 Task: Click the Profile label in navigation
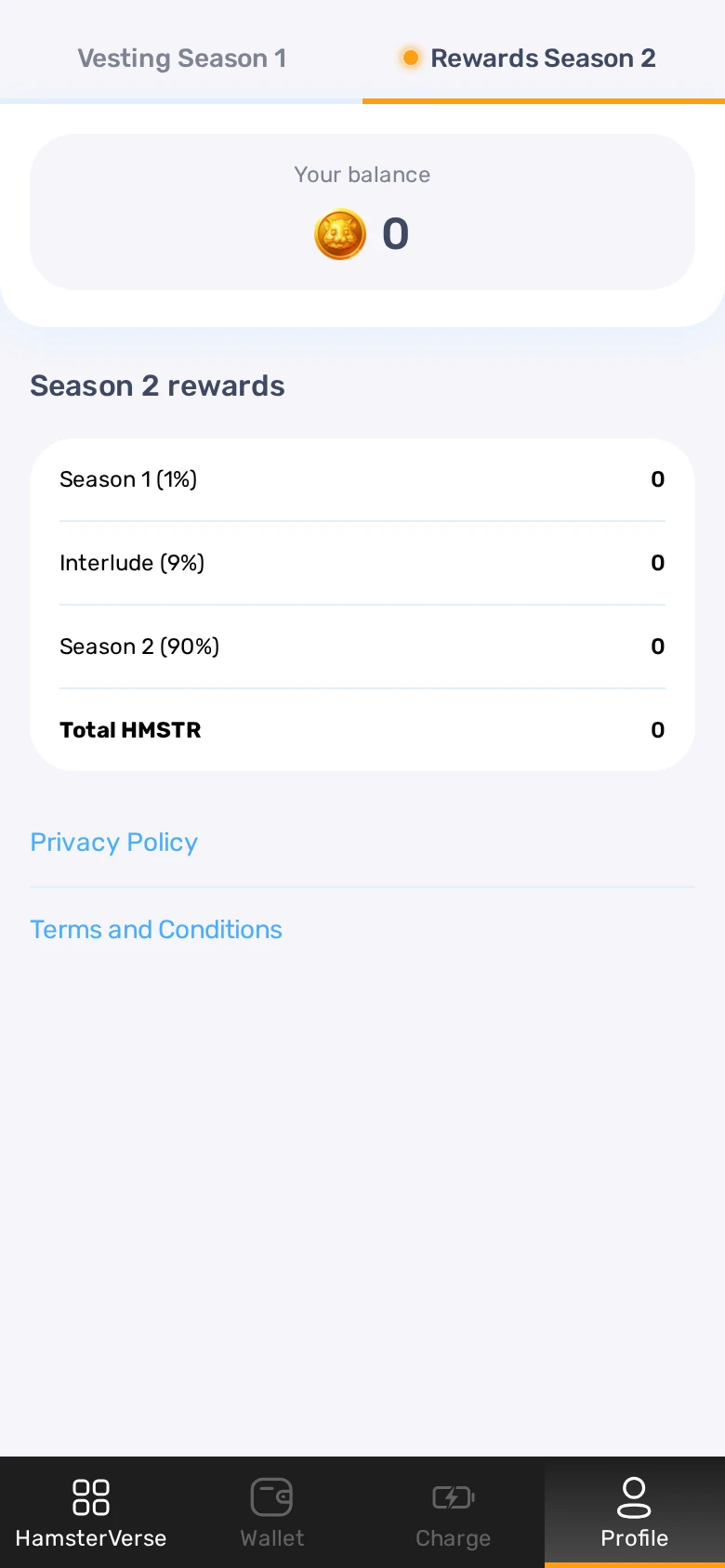pyautogui.click(x=634, y=1538)
